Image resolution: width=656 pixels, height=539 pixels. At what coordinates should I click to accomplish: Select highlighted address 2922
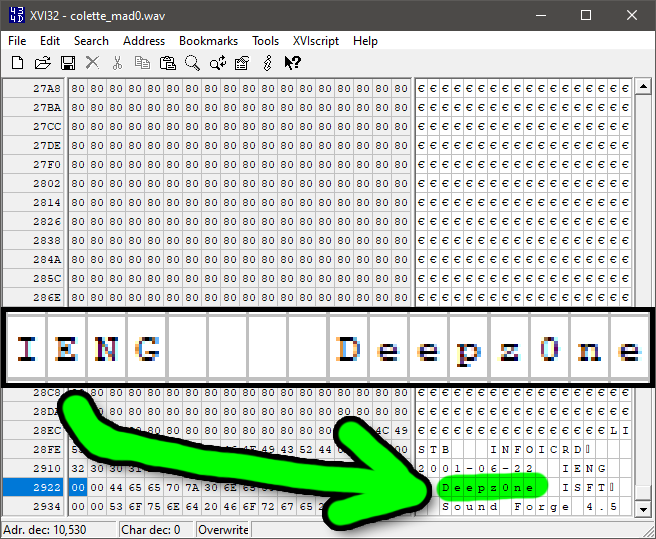click(33, 488)
